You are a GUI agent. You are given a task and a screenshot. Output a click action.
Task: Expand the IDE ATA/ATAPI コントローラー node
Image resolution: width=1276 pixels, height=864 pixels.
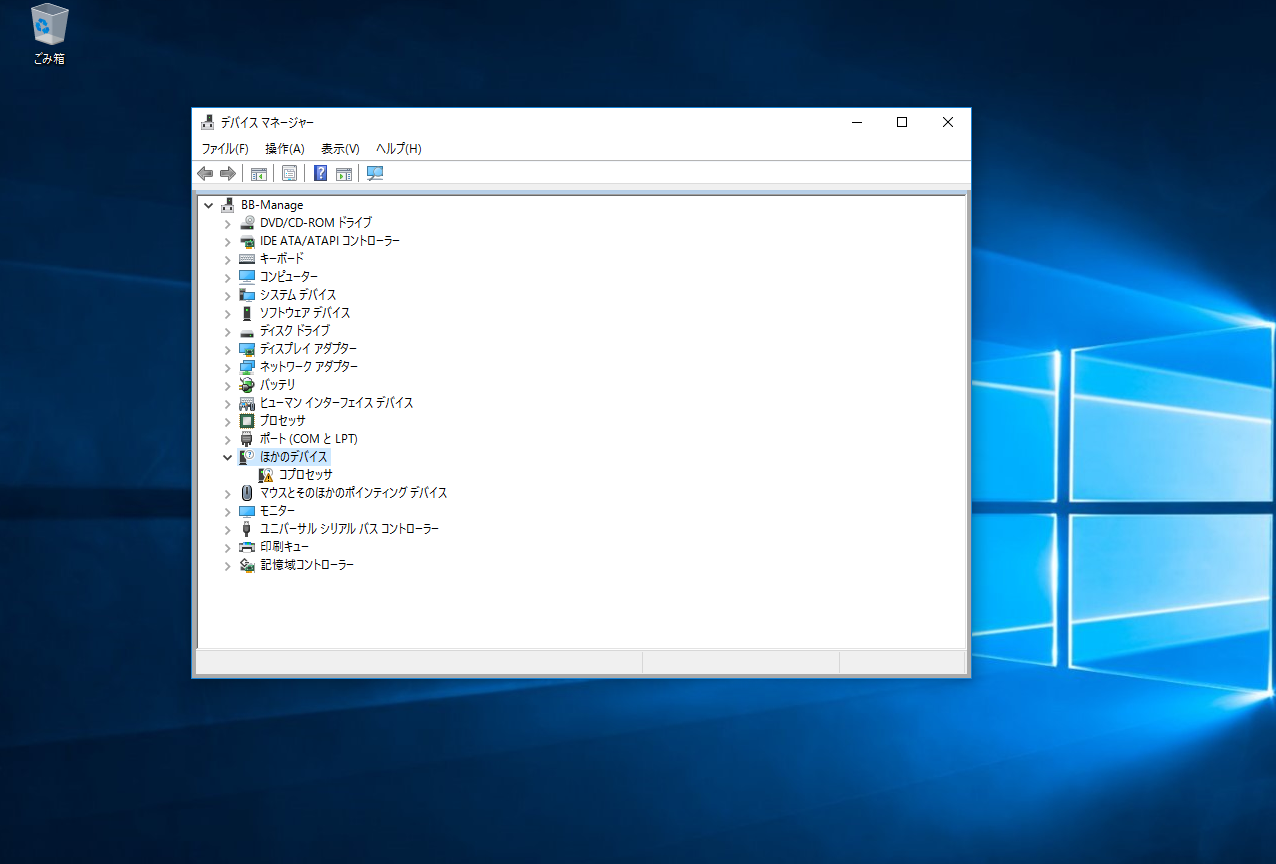pyautogui.click(x=227, y=241)
